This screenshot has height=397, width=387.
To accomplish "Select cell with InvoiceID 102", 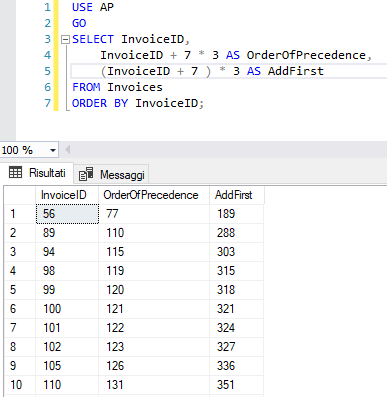I will 67,347.
